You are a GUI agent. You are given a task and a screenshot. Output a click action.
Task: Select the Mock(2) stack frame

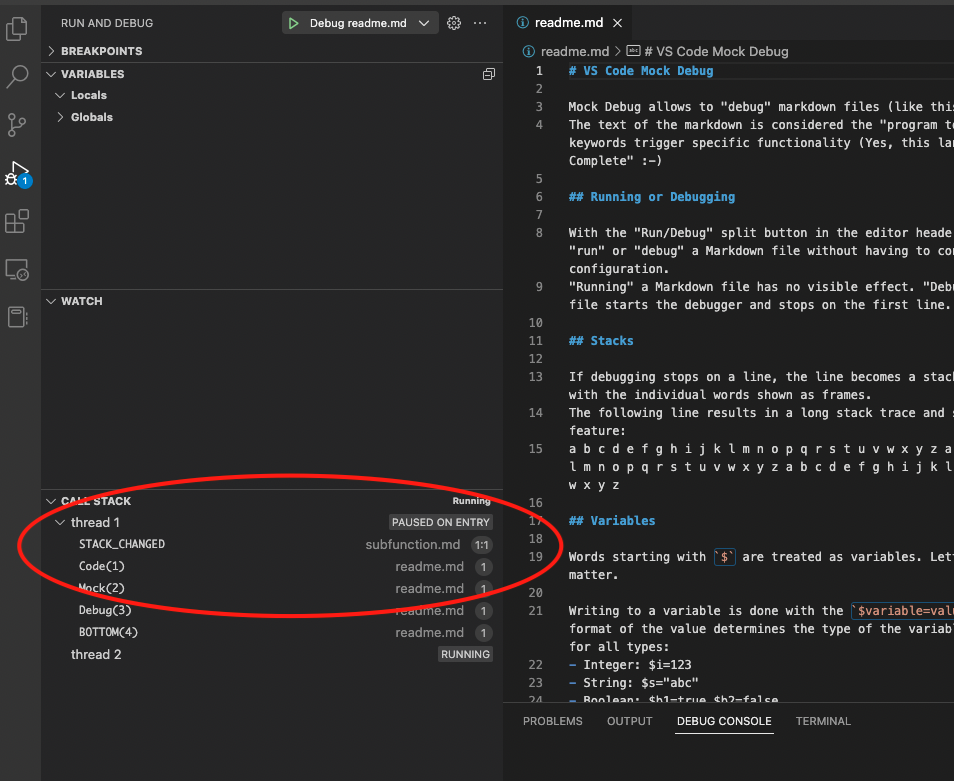click(x=272, y=588)
